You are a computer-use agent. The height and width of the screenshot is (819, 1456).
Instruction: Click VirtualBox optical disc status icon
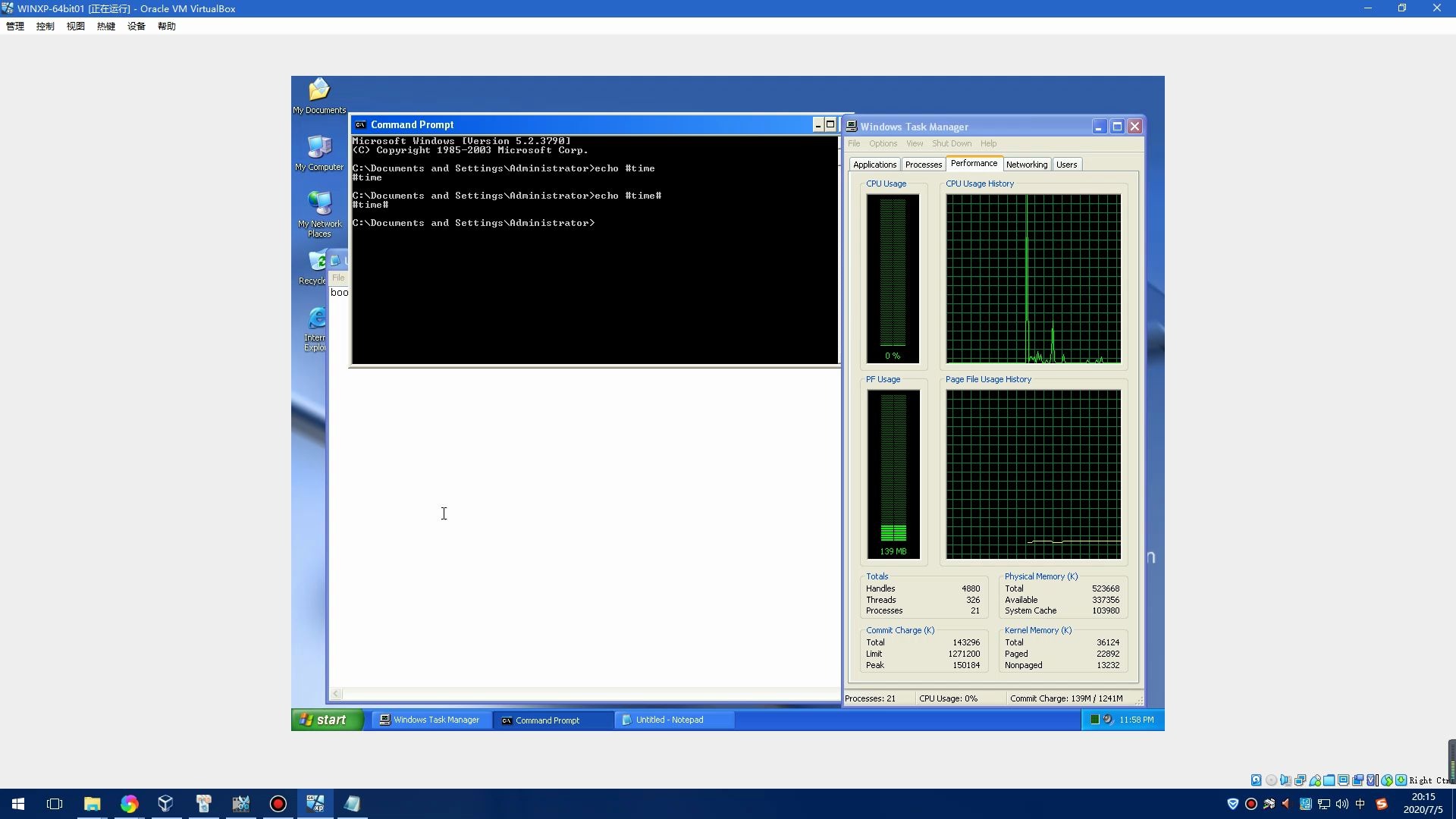pos(1271,780)
